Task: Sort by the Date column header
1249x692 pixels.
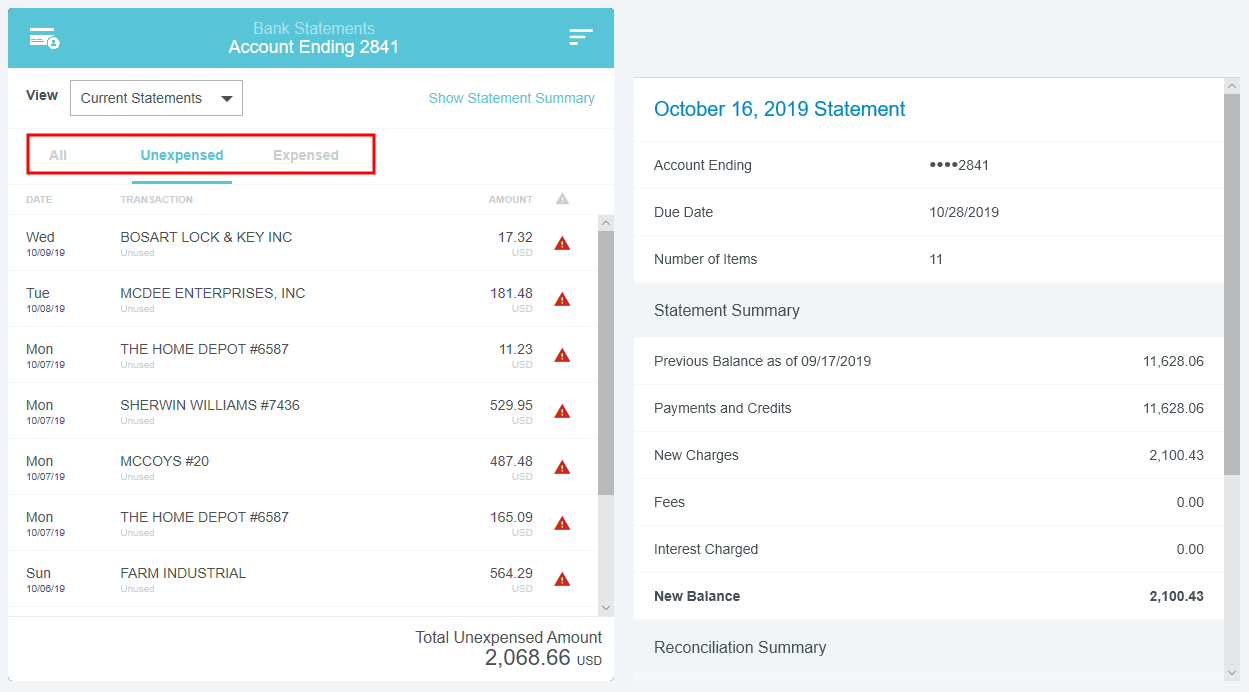Action: tap(39, 199)
